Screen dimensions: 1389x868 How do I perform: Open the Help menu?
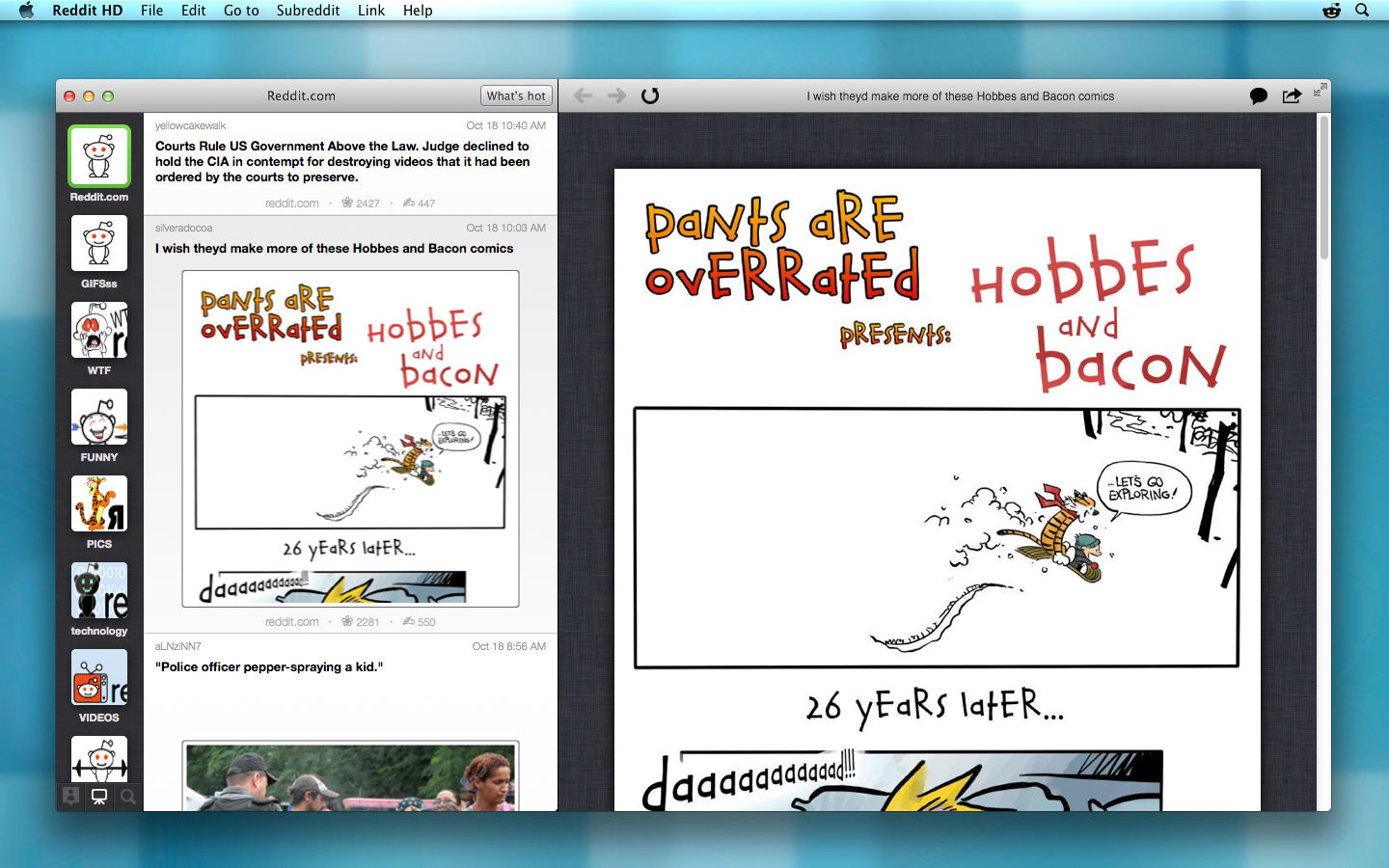[418, 11]
